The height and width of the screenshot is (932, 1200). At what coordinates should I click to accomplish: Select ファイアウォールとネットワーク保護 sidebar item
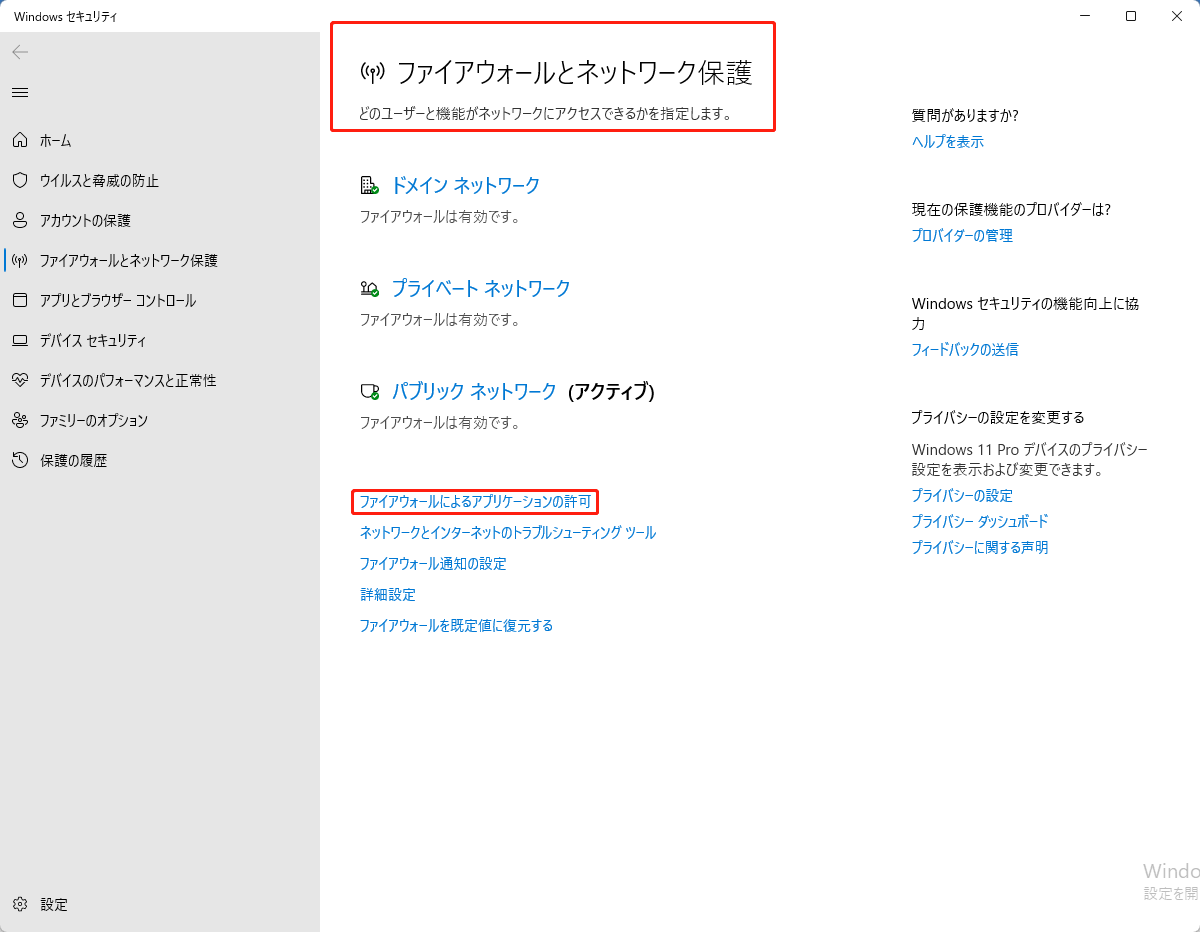tap(128, 260)
